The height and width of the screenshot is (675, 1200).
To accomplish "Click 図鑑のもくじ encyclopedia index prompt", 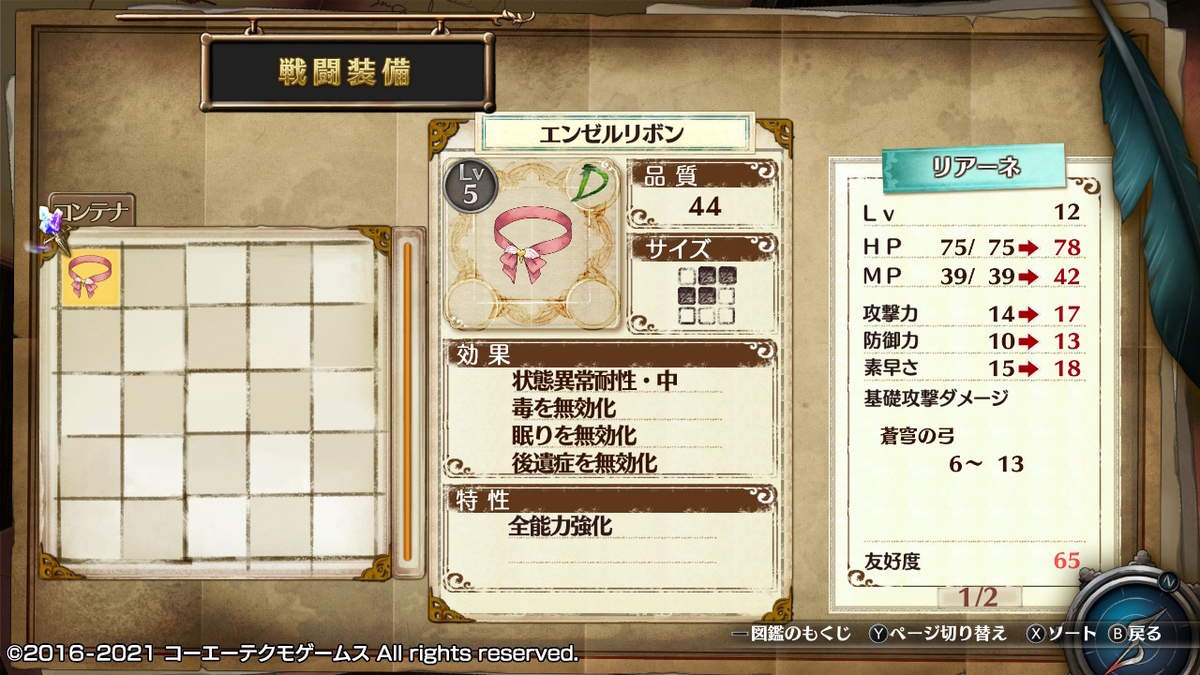I will (x=792, y=633).
